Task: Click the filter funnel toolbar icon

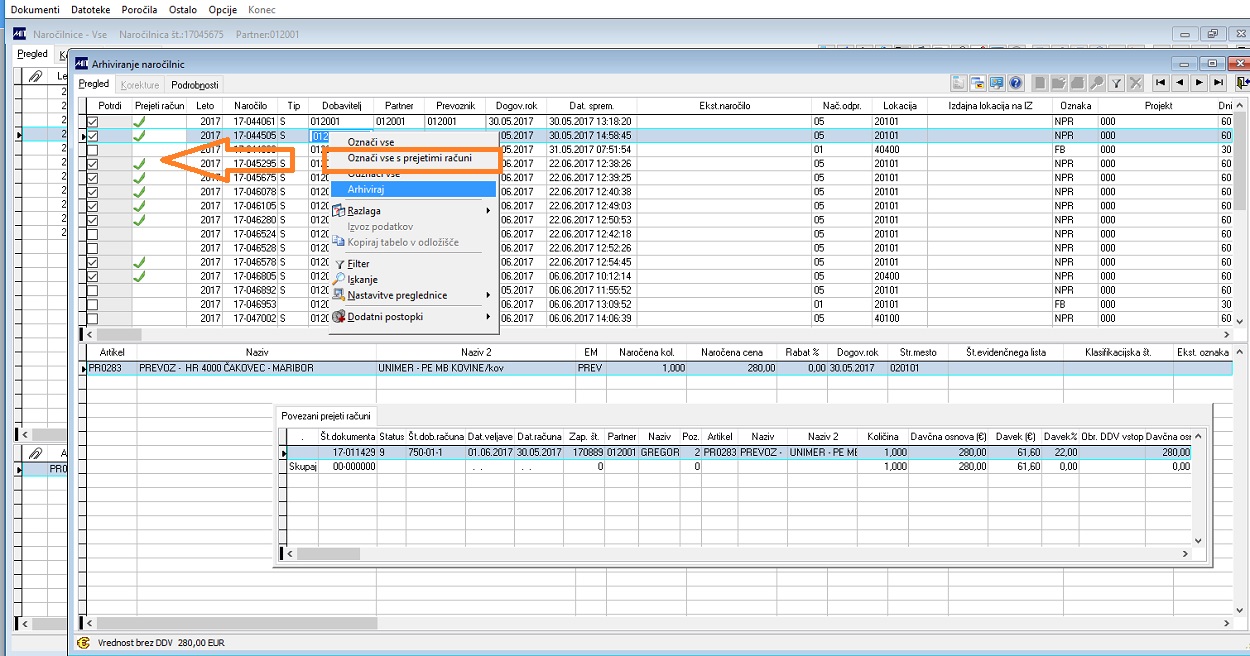Action: tap(1116, 83)
